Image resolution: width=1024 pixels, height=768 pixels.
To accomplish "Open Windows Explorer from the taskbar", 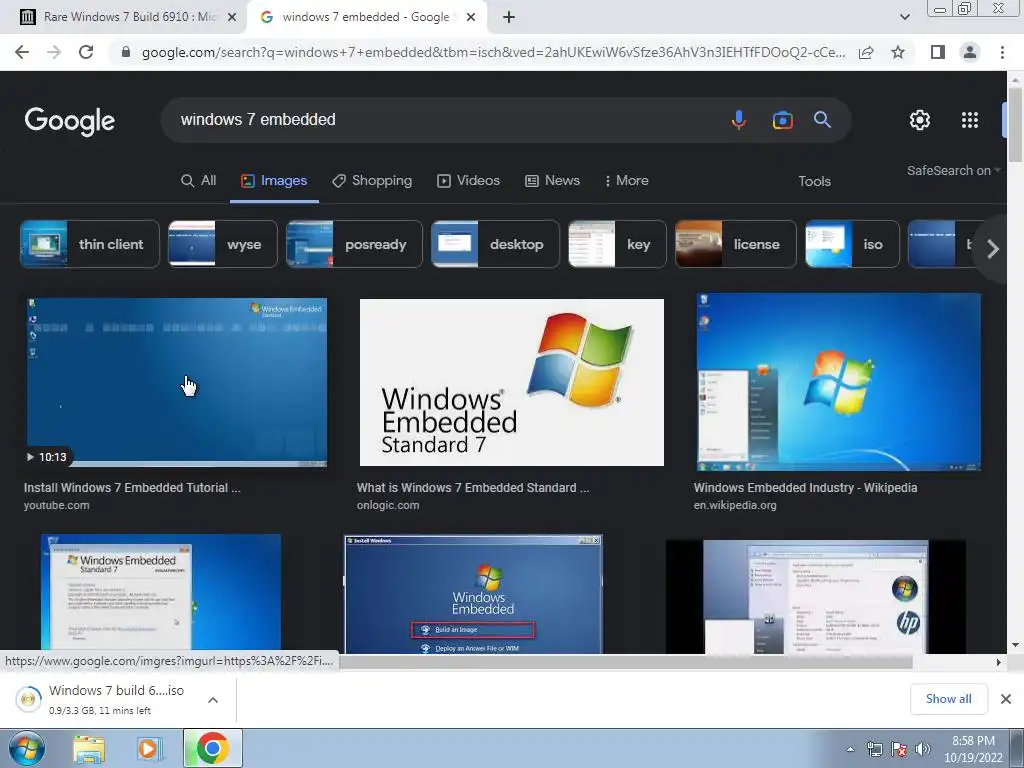I will tap(89, 748).
